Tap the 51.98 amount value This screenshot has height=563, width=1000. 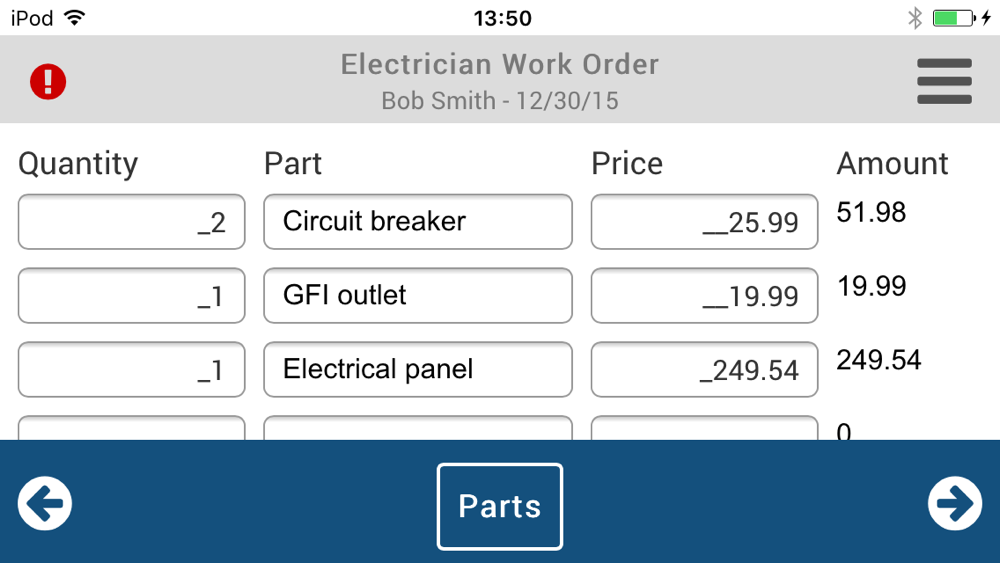[x=871, y=212]
